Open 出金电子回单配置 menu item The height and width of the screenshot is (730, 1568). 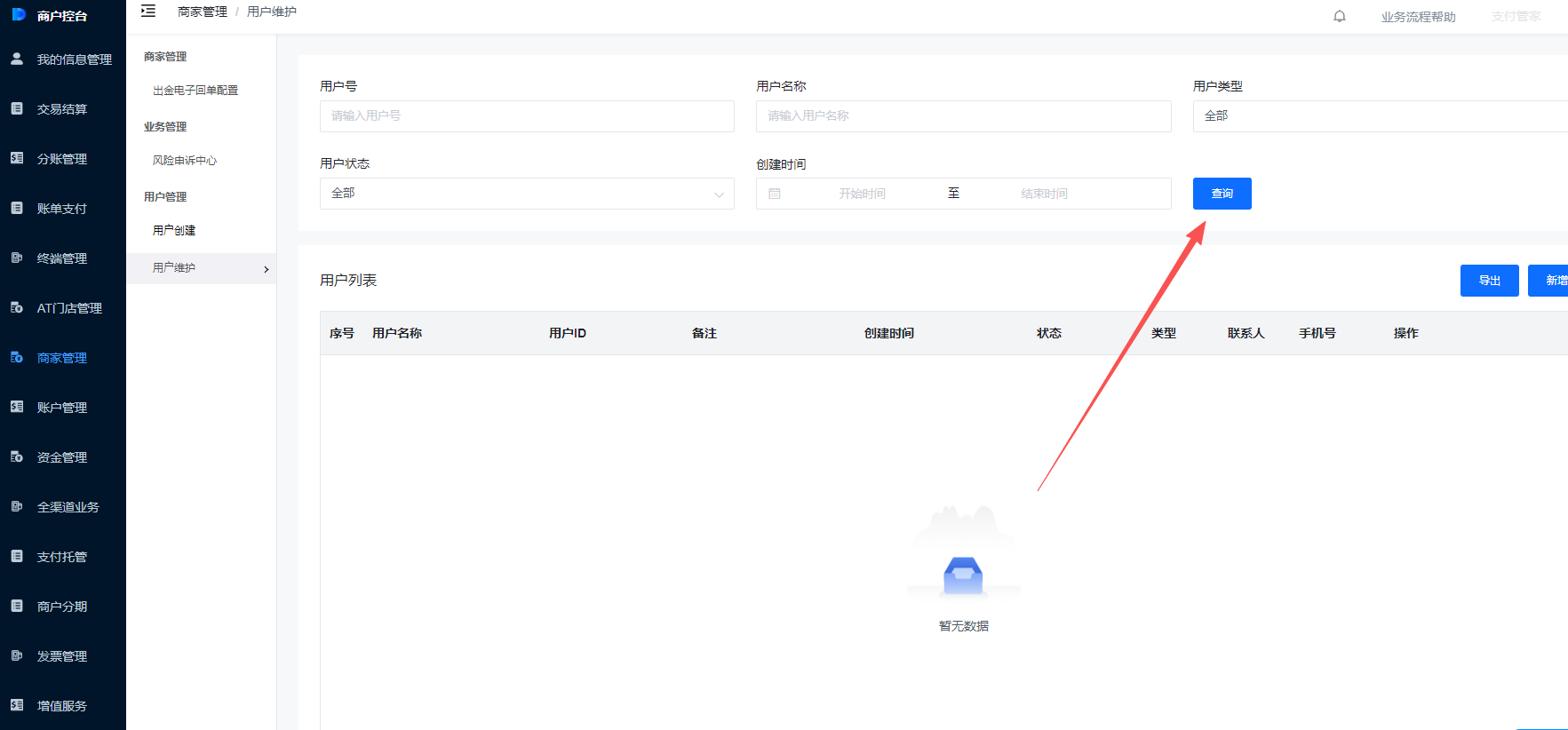point(195,91)
